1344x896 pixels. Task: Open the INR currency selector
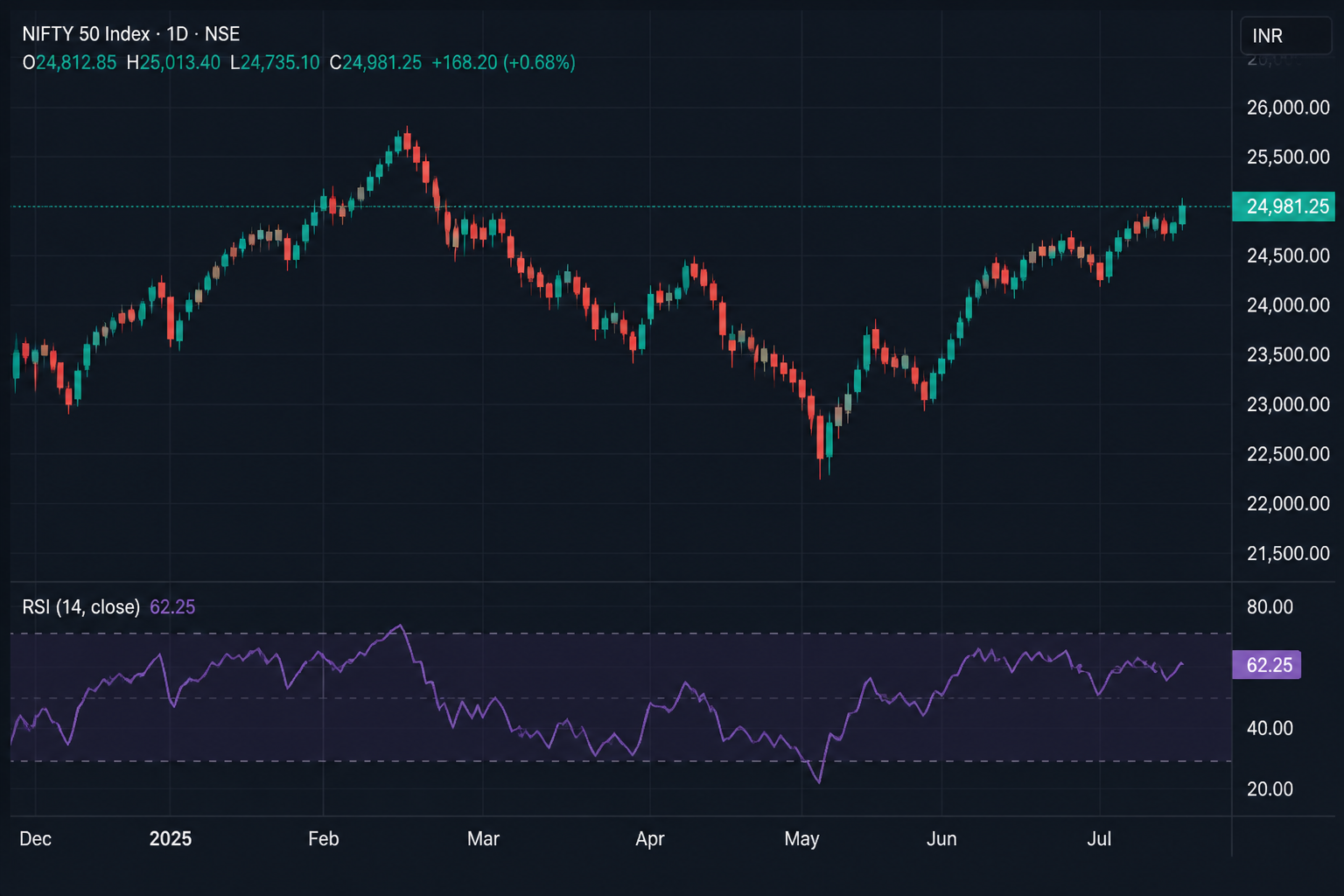click(1285, 36)
